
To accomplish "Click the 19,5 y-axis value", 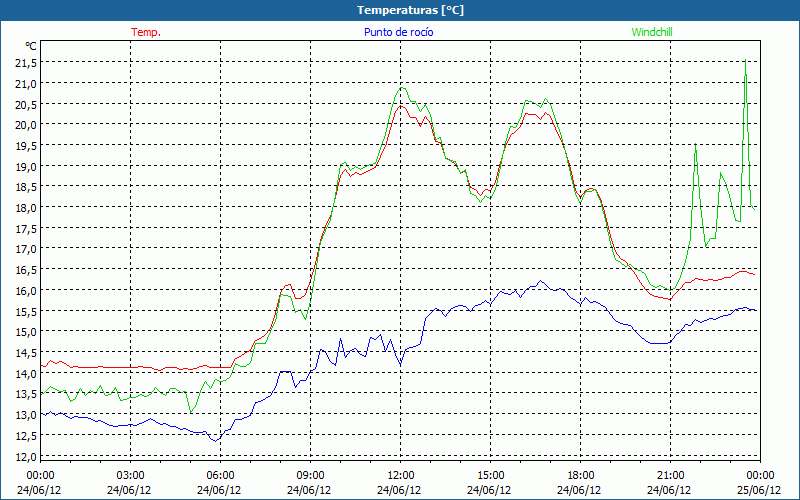I will (27, 145).
